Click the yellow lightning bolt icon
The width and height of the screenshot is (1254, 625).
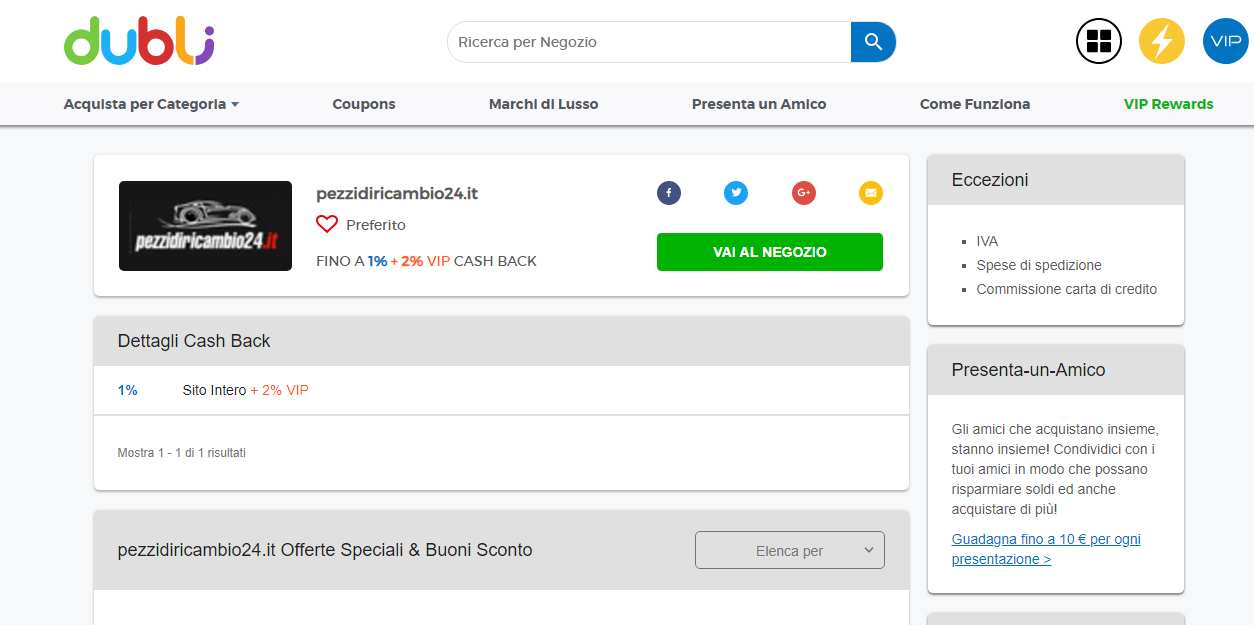[1162, 41]
